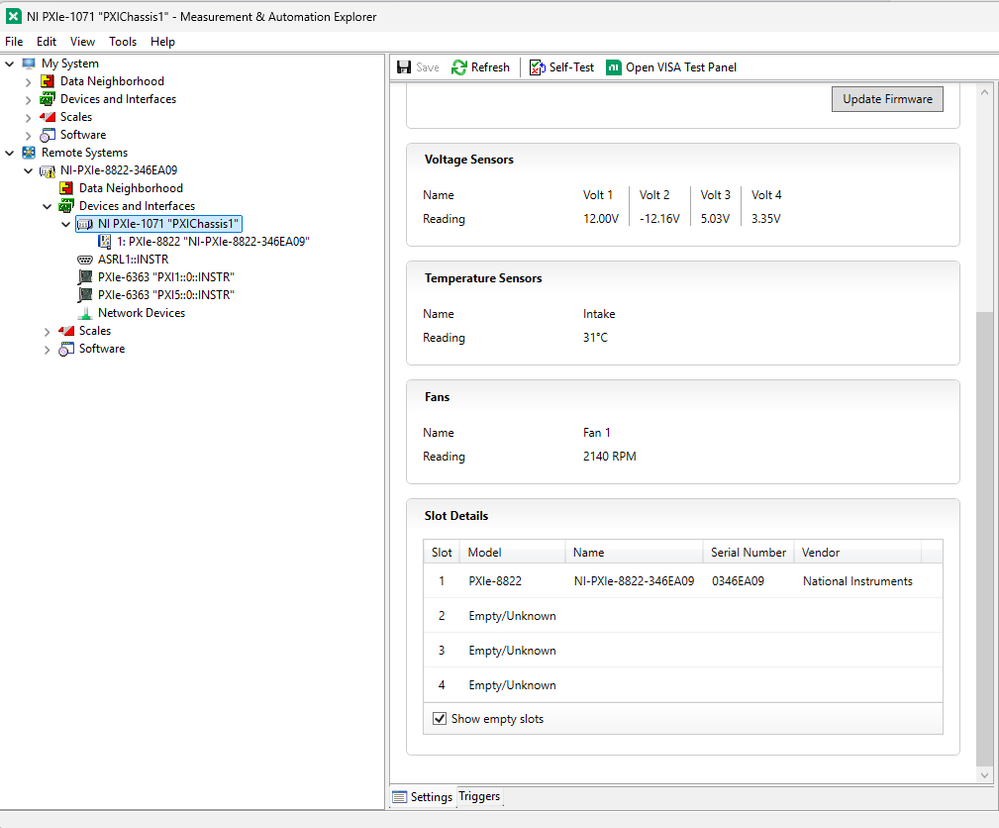The image size is (999, 828).
Task: Uncheck the Show empty slots checkbox
Action: (x=440, y=719)
